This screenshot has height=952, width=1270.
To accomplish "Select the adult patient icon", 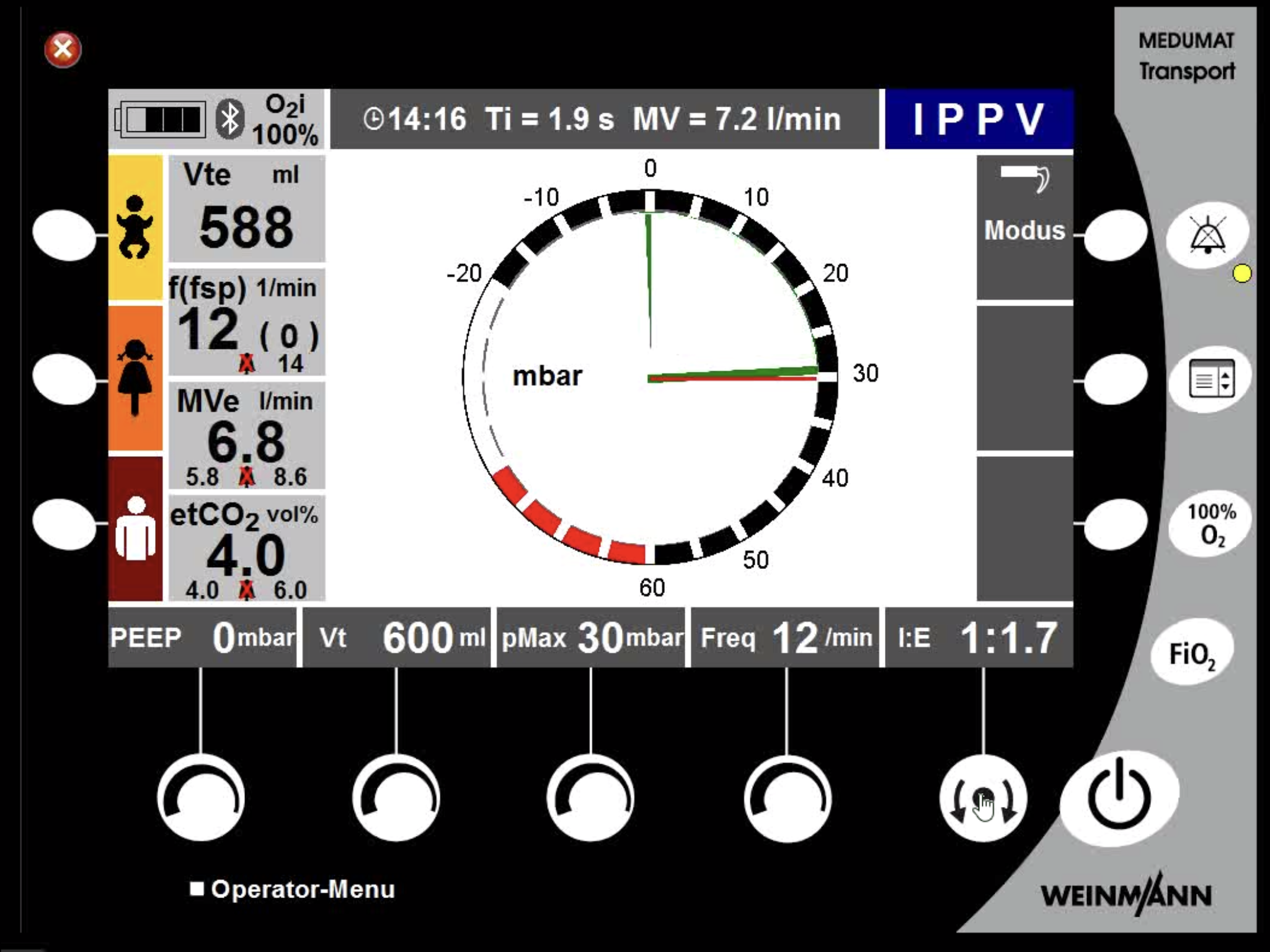I will click(x=135, y=529).
